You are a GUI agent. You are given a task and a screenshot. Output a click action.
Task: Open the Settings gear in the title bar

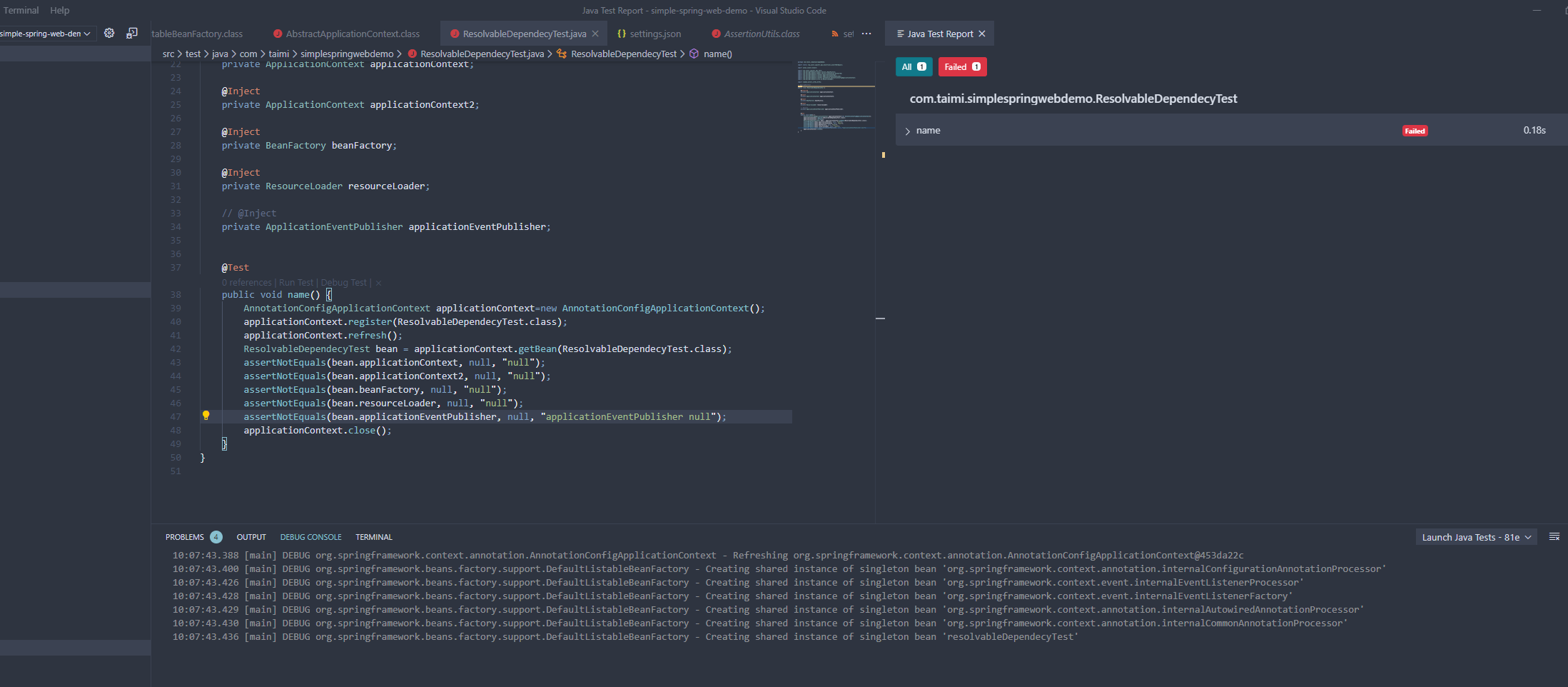point(109,33)
